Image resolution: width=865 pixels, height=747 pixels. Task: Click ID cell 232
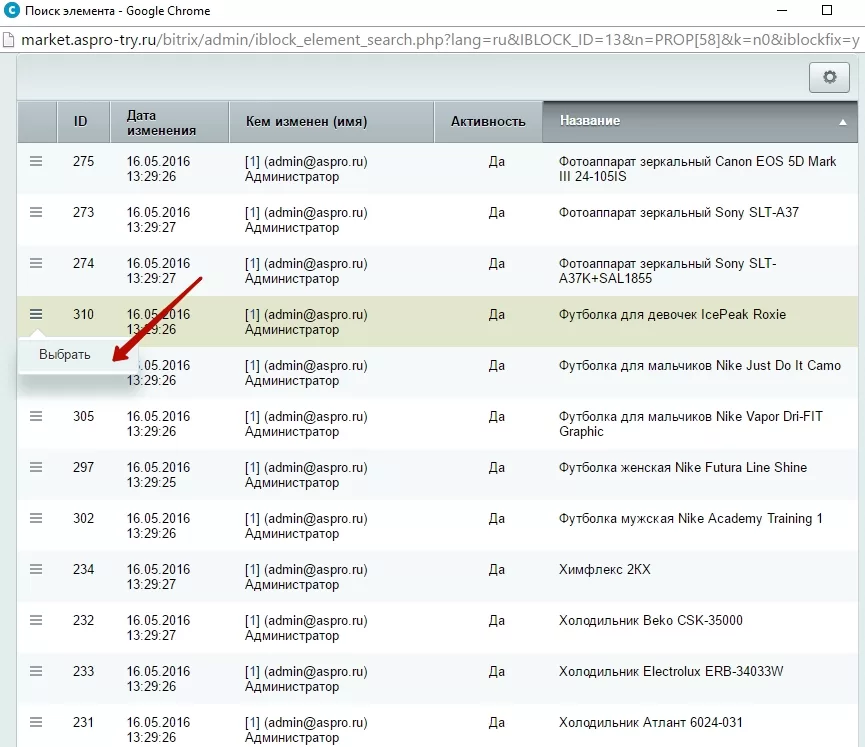pyautogui.click(x=83, y=621)
